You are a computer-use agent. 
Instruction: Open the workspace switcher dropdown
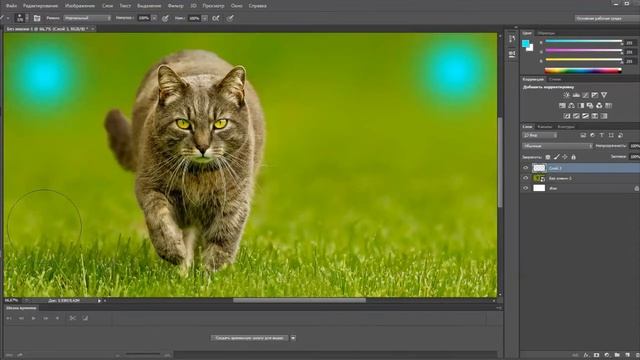(x=607, y=18)
